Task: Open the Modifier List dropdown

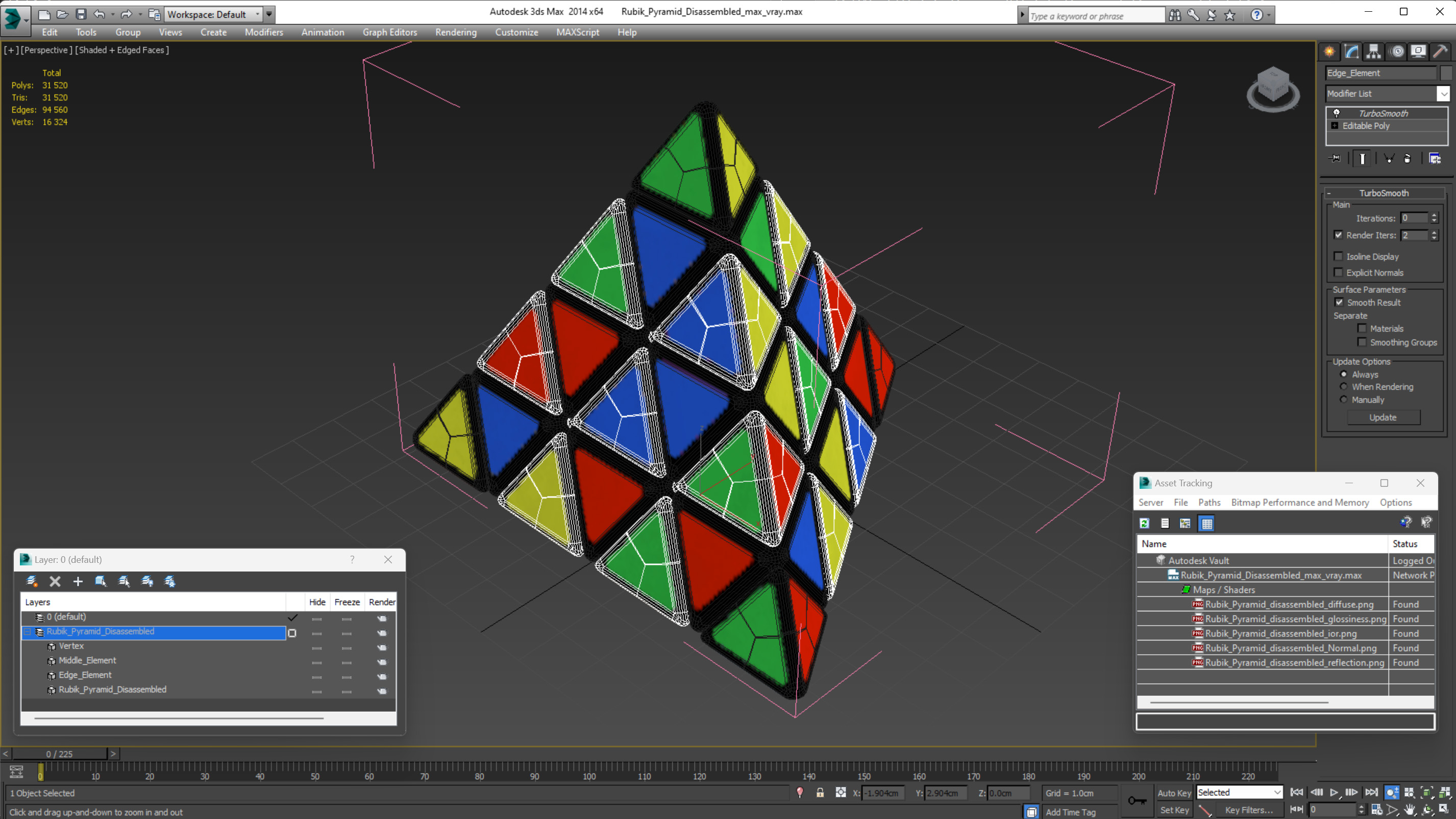Action: pyautogui.click(x=1444, y=94)
